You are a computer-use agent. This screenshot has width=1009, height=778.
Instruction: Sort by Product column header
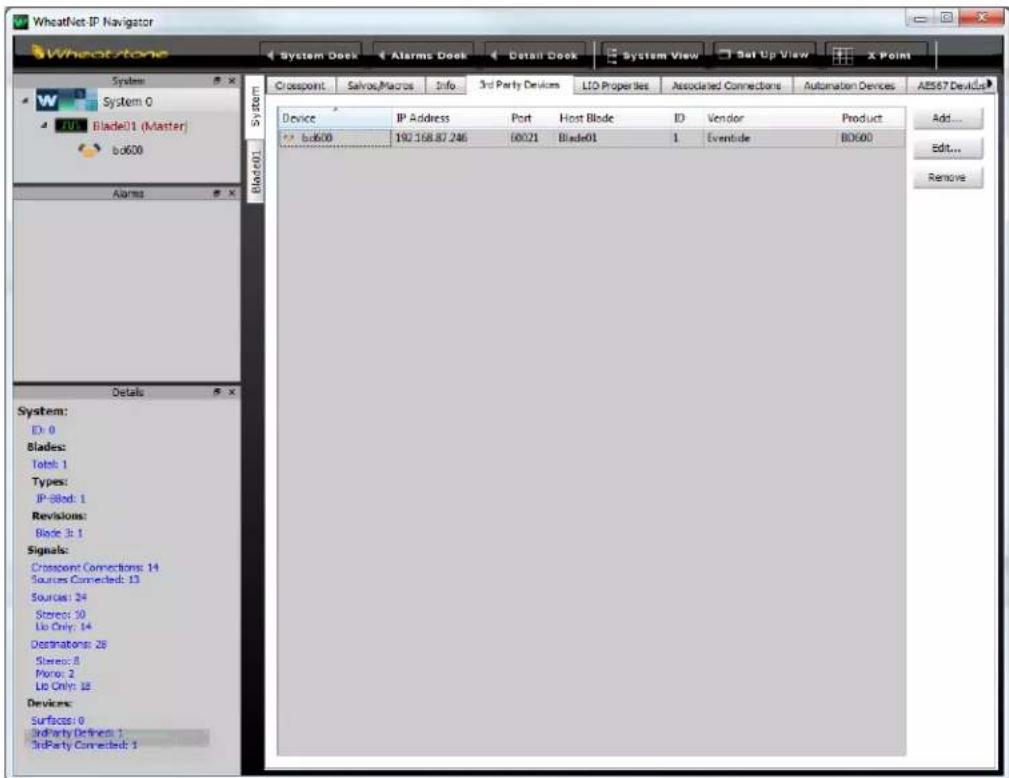[871, 118]
